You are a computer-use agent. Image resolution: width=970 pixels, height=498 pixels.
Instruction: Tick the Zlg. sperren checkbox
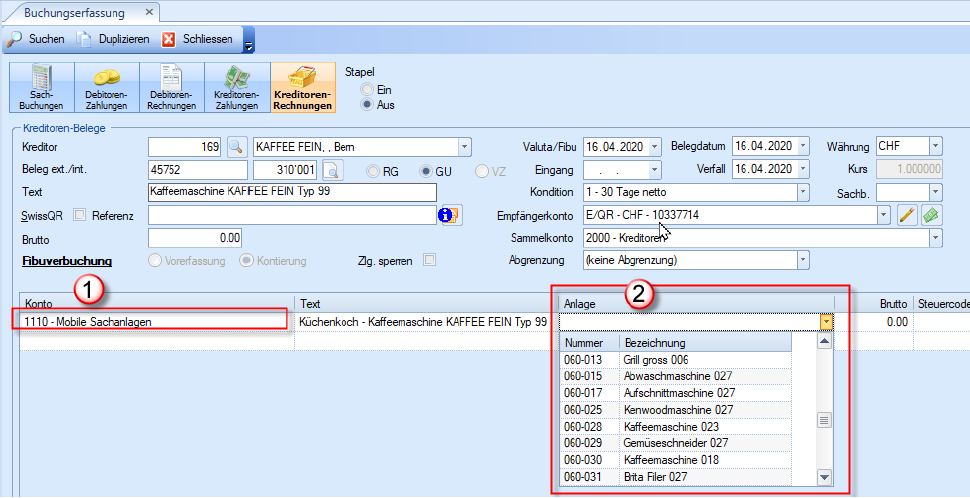click(x=429, y=260)
